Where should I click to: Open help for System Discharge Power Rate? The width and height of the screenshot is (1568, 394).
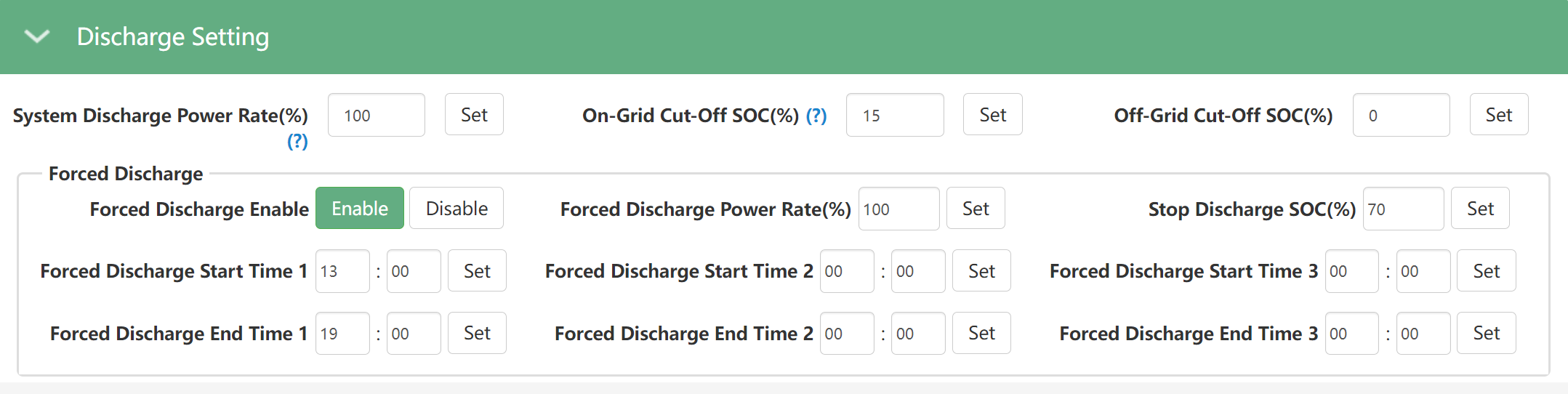tap(297, 141)
